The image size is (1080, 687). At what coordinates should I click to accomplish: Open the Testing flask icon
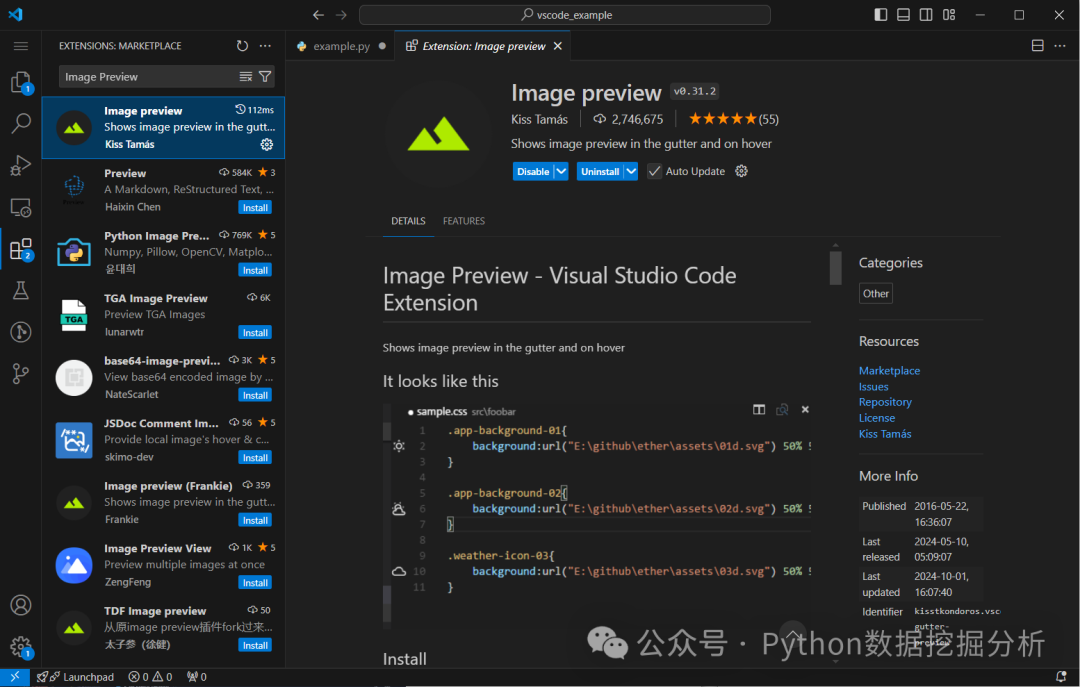(21, 291)
